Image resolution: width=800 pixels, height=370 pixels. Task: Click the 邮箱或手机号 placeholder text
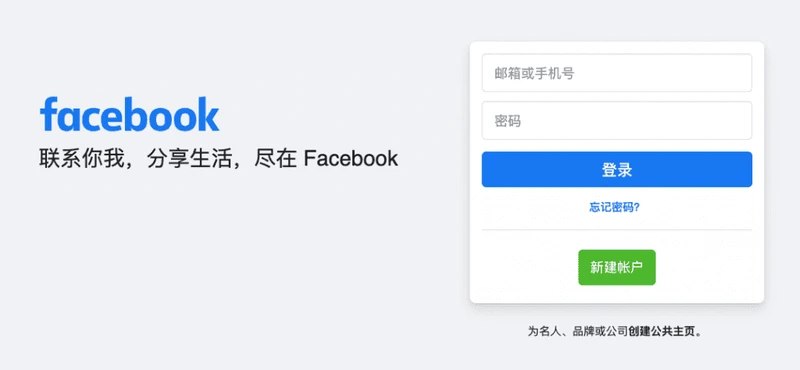pos(534,73)
